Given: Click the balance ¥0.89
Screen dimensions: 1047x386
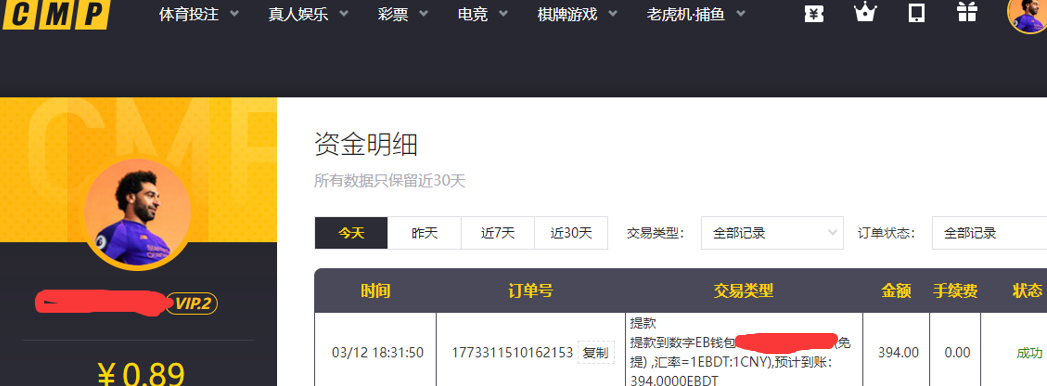Looking at the screenshot, I should 140,374.
